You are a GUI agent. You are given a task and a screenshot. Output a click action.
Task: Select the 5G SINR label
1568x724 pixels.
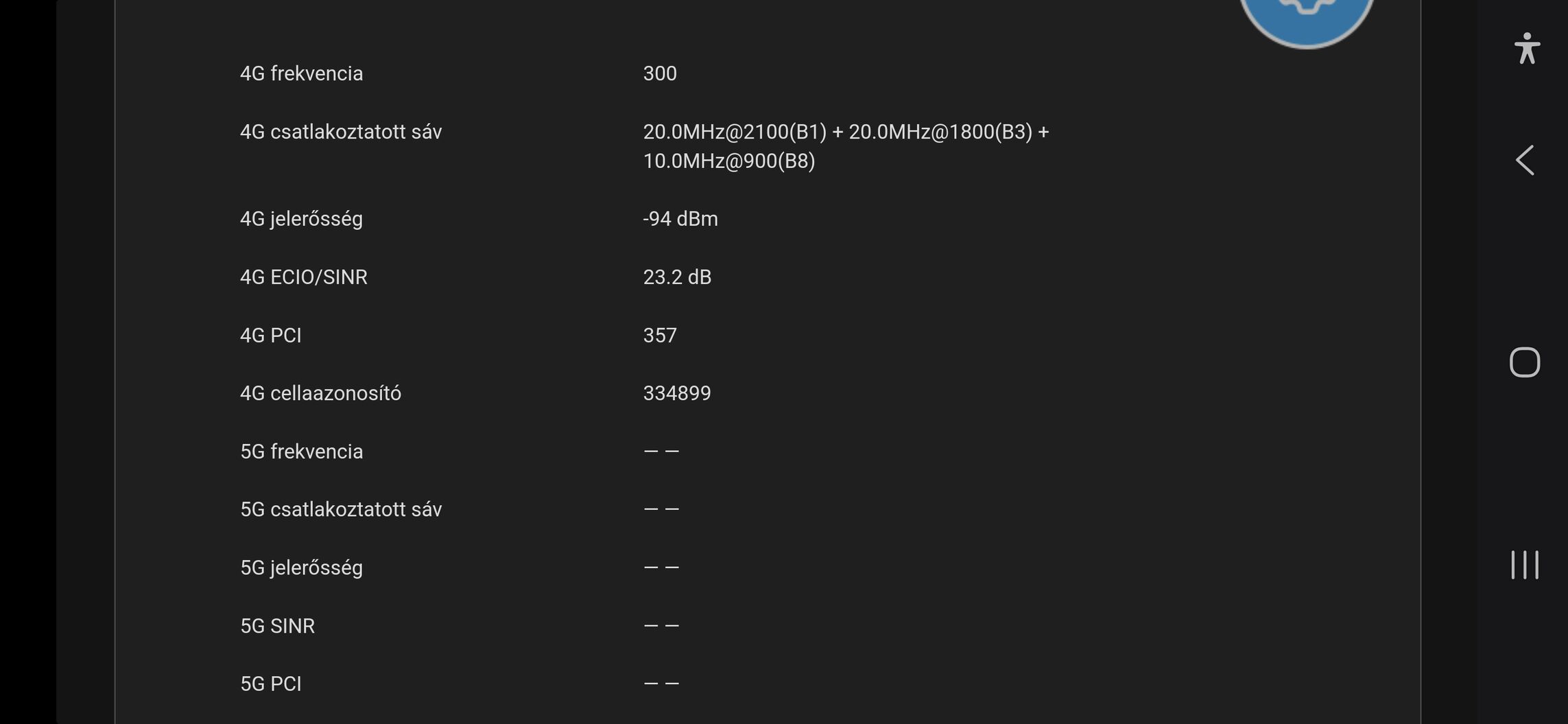(x=277, y=626)
